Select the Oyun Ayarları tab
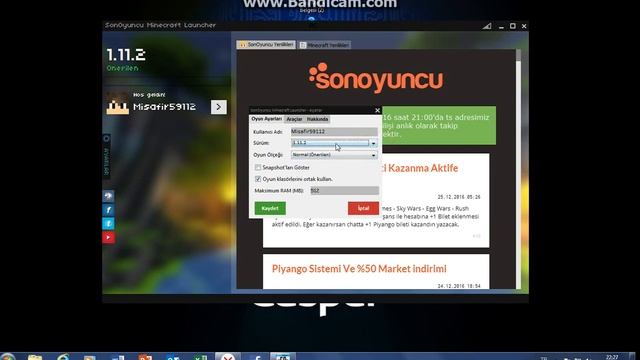Image resolution: width=640 pixels, height=360 pixels. tap(267, 119)
